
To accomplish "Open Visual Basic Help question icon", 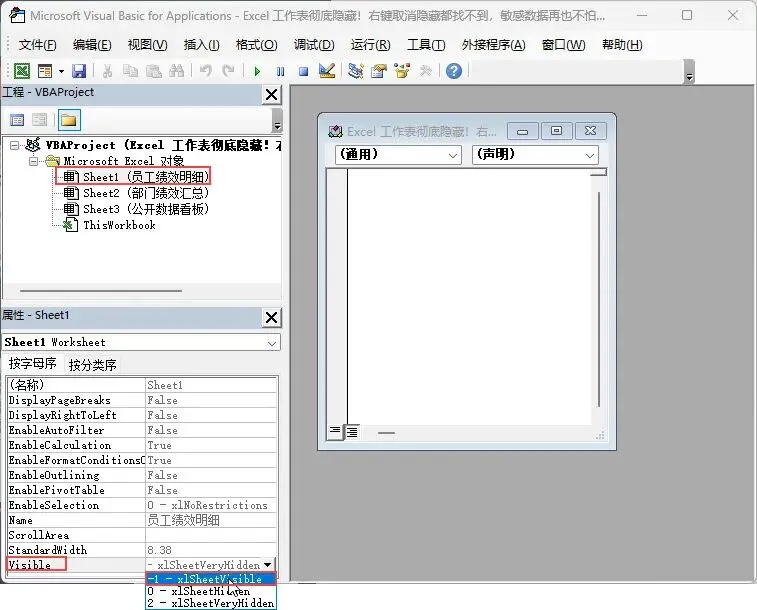I will (454, 71).
